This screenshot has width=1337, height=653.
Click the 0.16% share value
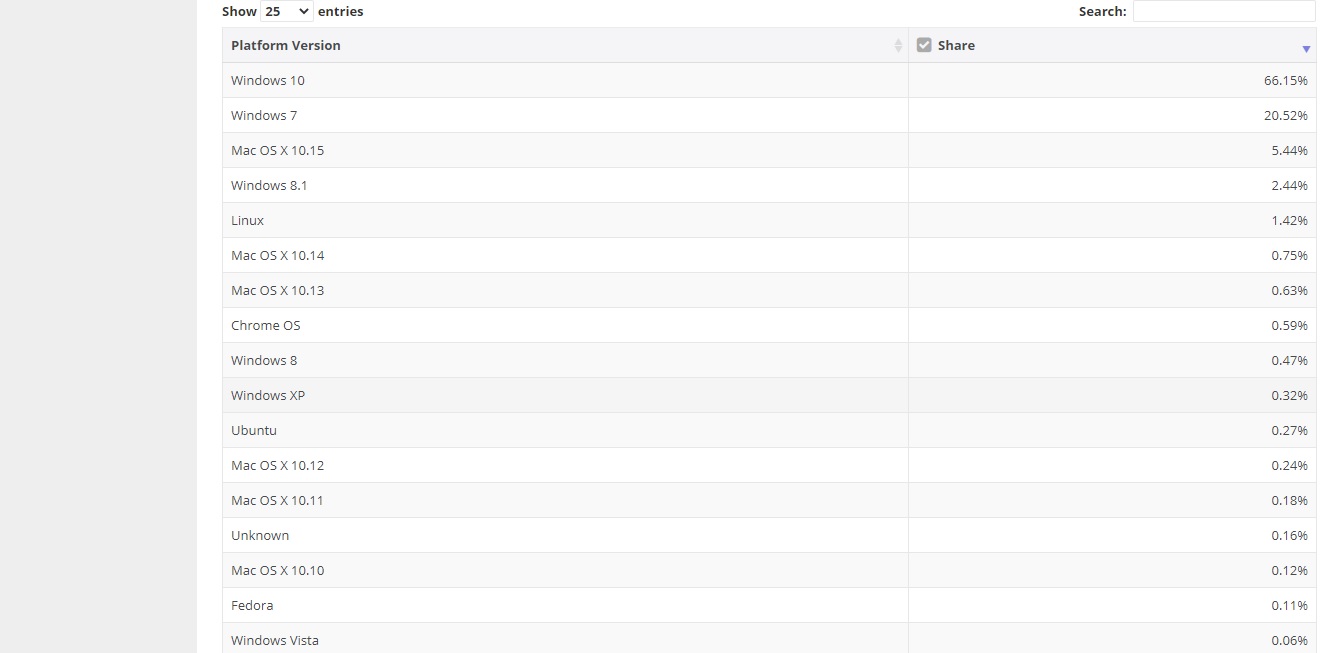[1290, 535]
